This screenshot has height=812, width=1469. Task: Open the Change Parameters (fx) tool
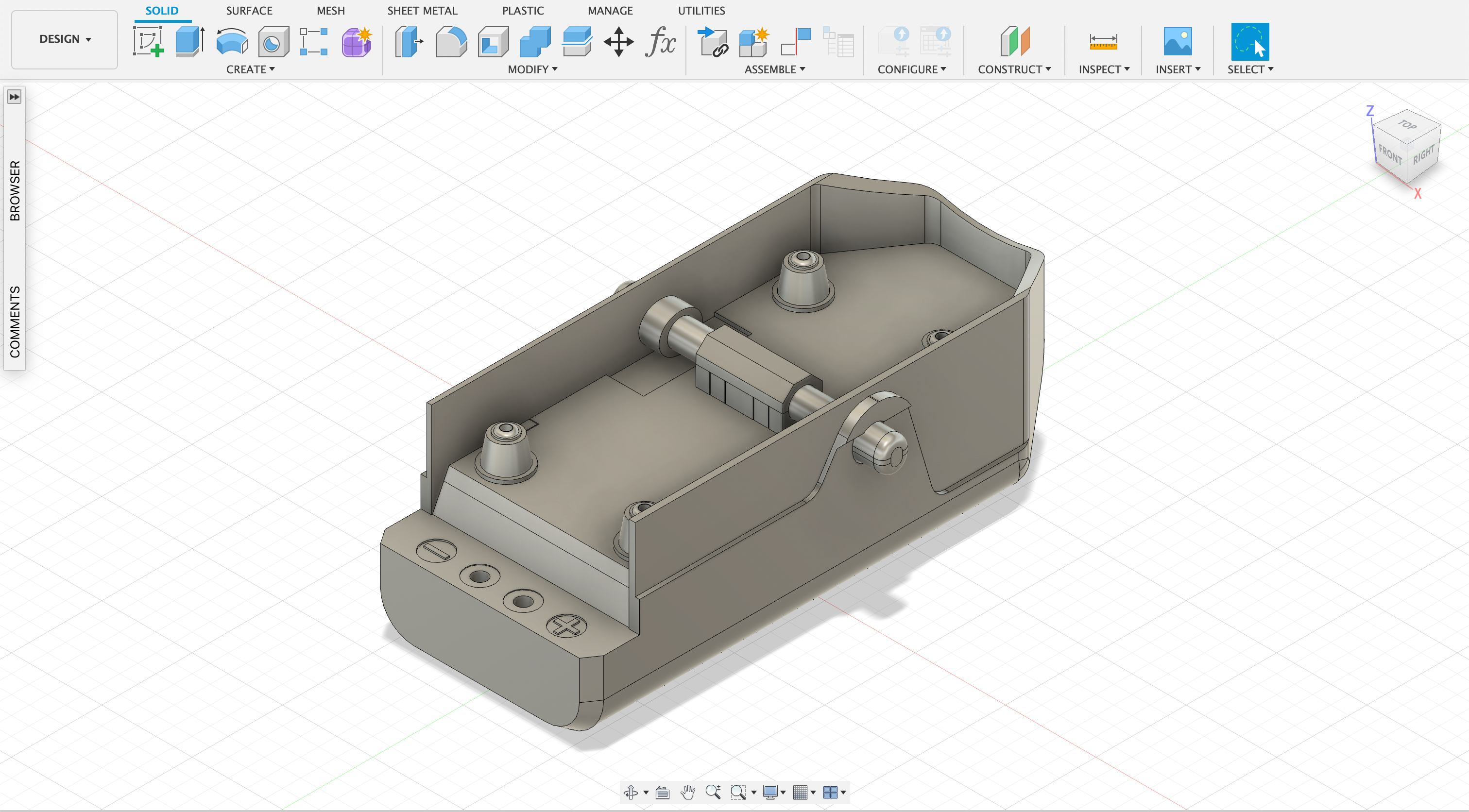point(660,42)
